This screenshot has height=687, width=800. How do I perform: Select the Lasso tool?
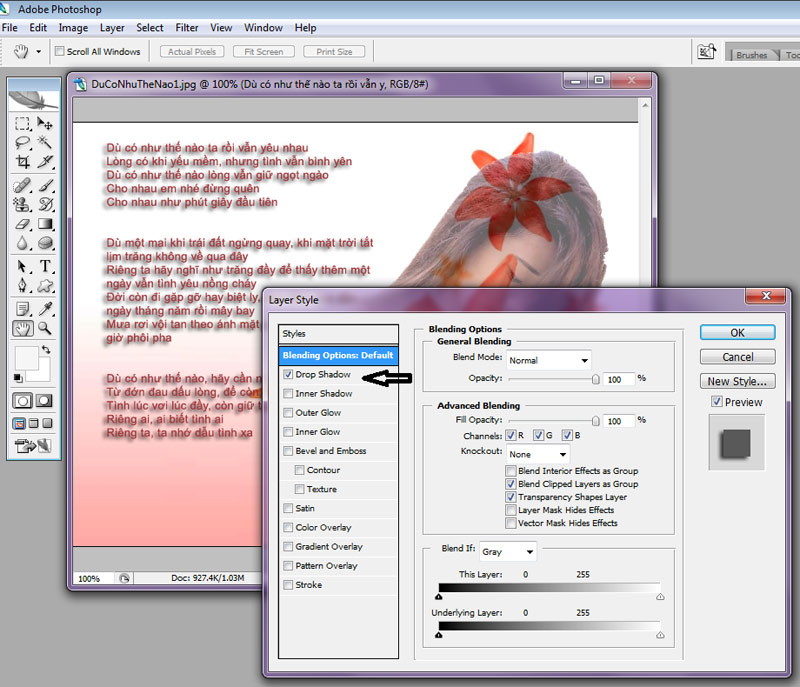pos(22,144)
